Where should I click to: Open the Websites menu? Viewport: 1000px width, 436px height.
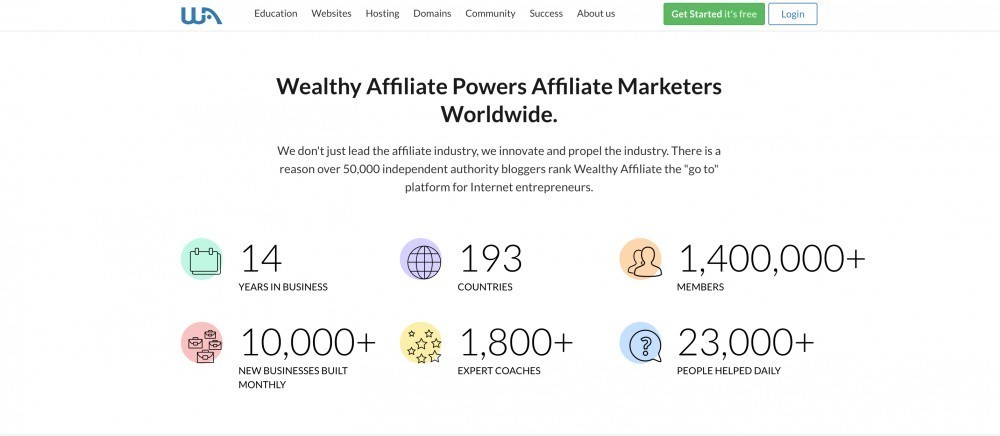pos(331,13)
